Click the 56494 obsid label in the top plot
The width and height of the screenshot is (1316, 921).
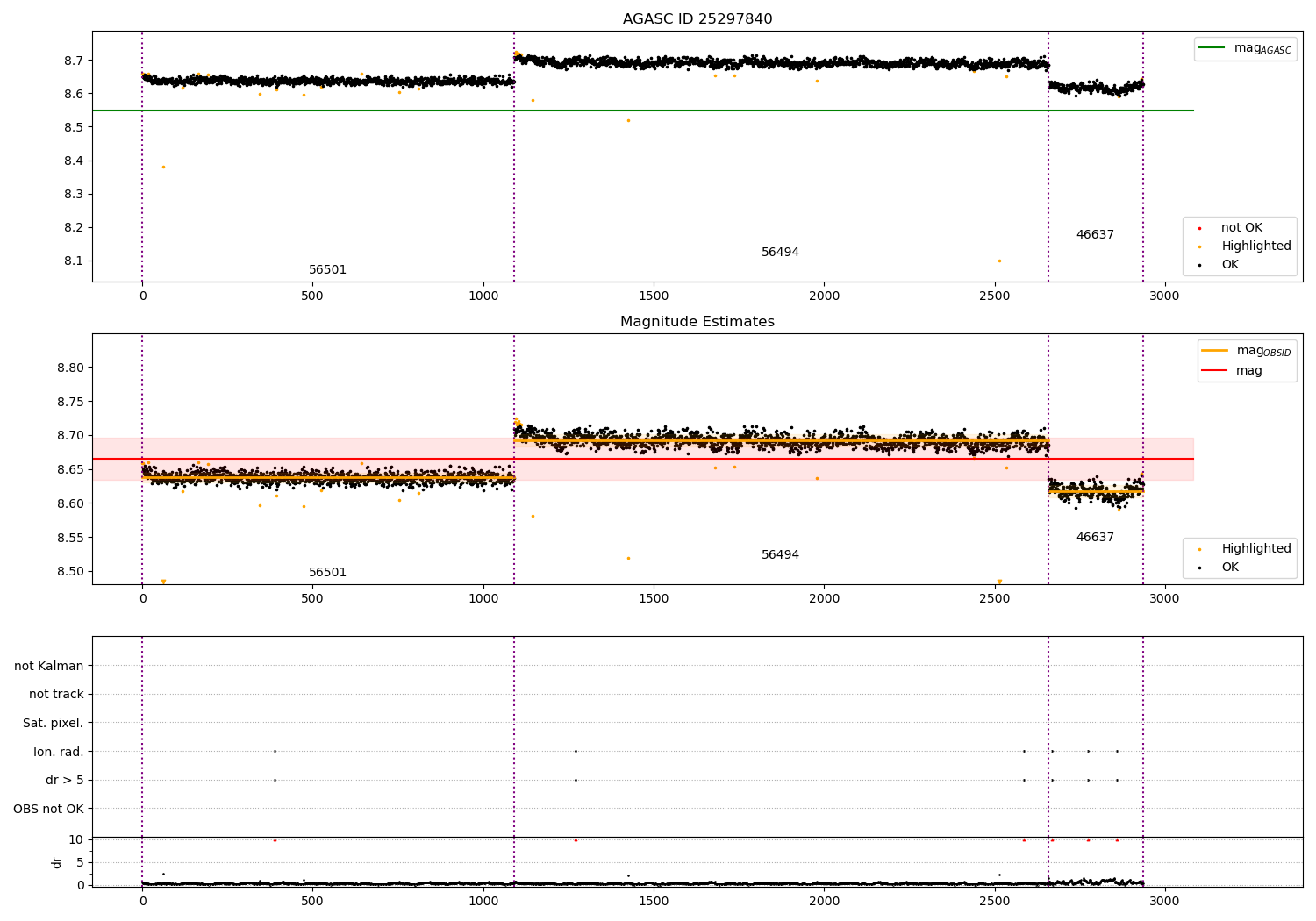coord(780,253)
